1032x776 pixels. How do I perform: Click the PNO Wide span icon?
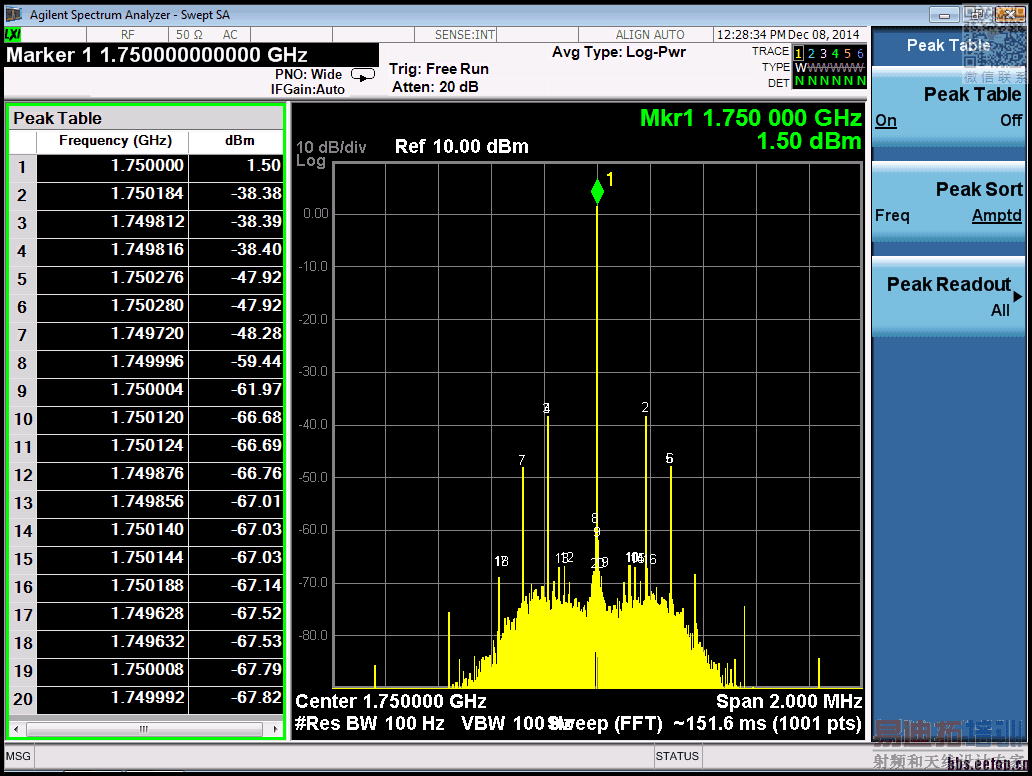point(363,74)
